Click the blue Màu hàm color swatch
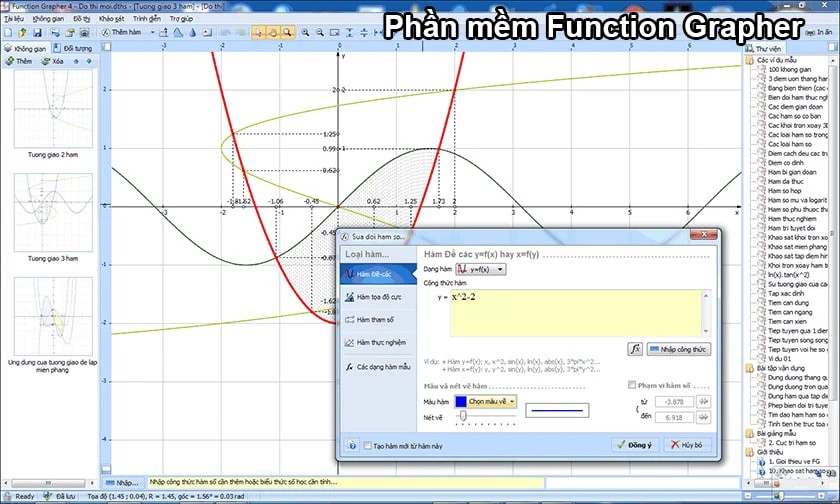This screenshot has height=504, width=840. coord(461,401)
